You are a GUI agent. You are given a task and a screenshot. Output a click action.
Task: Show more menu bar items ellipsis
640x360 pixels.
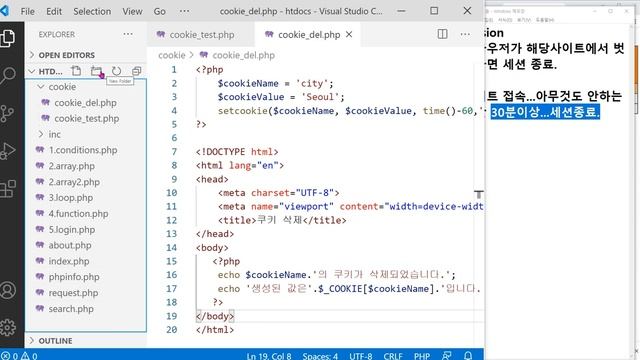pyautogui.click(x=184, y=11)
